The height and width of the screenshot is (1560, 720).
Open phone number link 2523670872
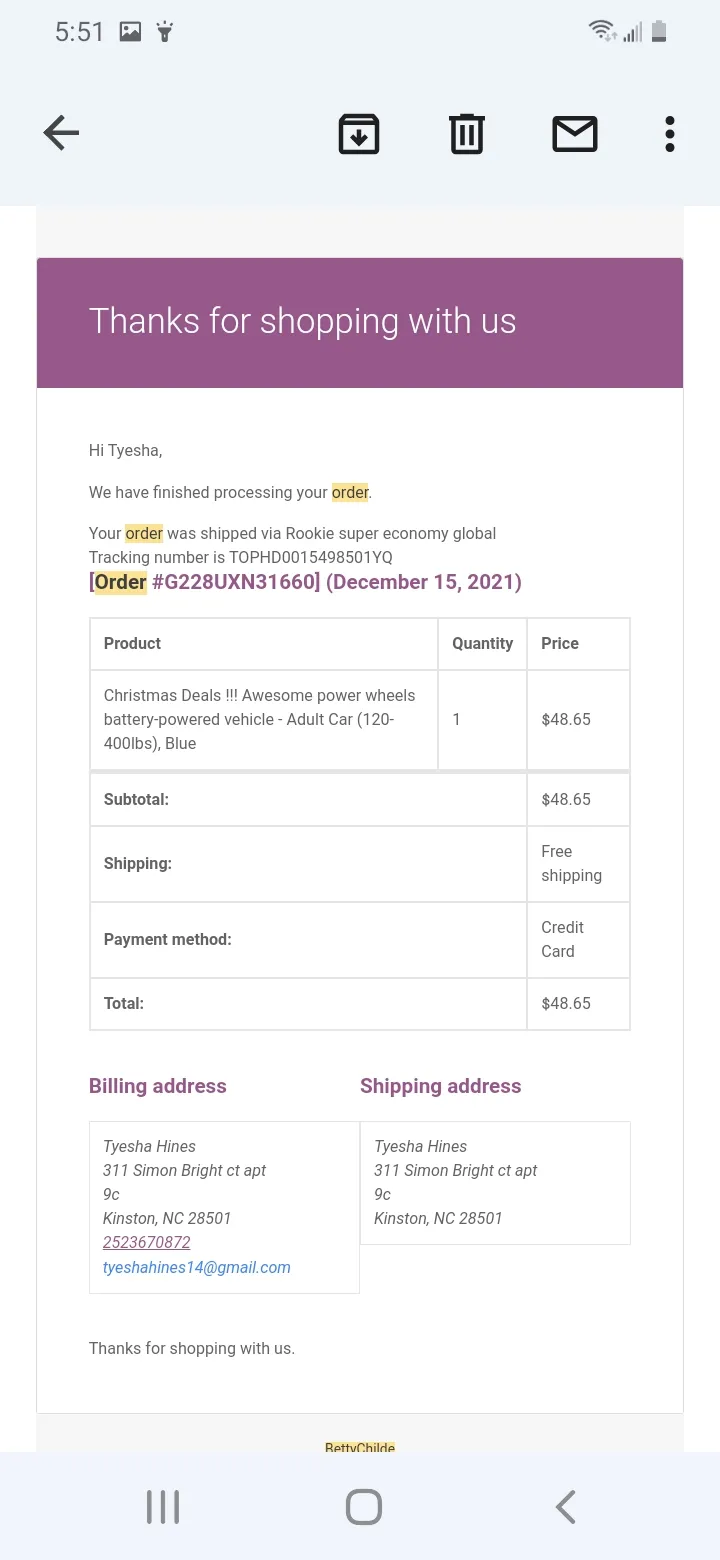coord(146,1242)
